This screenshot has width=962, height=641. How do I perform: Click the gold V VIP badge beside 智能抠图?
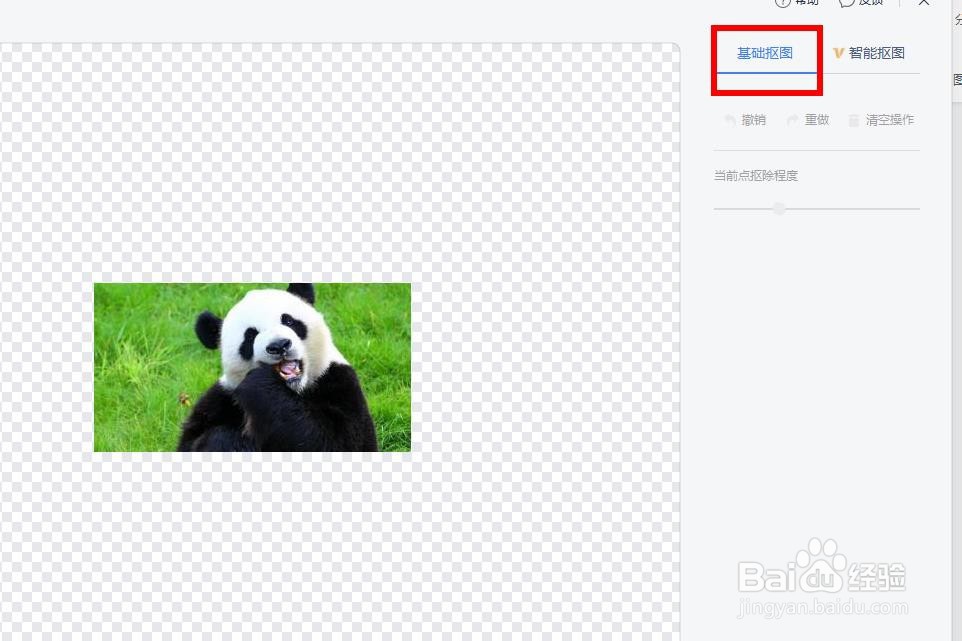[x=839, y=52]
